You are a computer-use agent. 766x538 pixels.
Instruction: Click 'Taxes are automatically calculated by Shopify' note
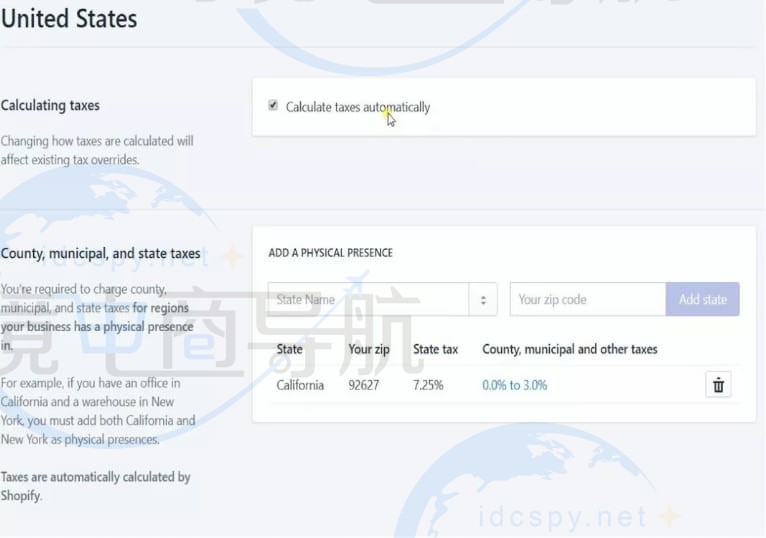click(95, 486)
